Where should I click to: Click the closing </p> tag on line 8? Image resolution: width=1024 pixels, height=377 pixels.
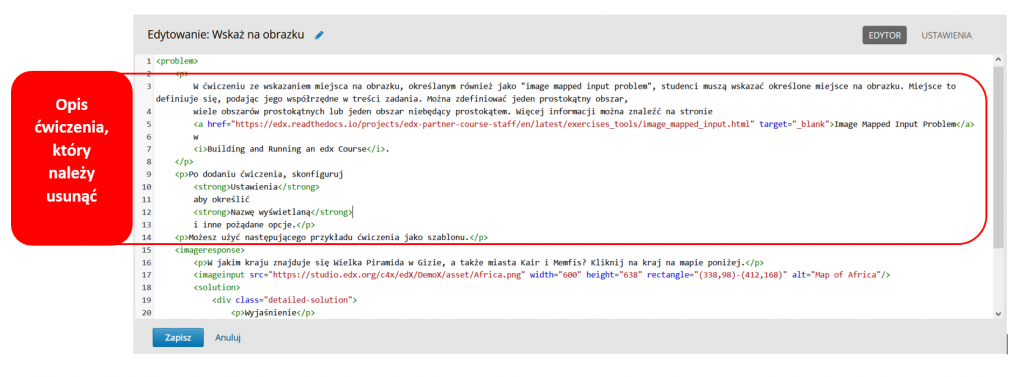(x=184, y=161)
